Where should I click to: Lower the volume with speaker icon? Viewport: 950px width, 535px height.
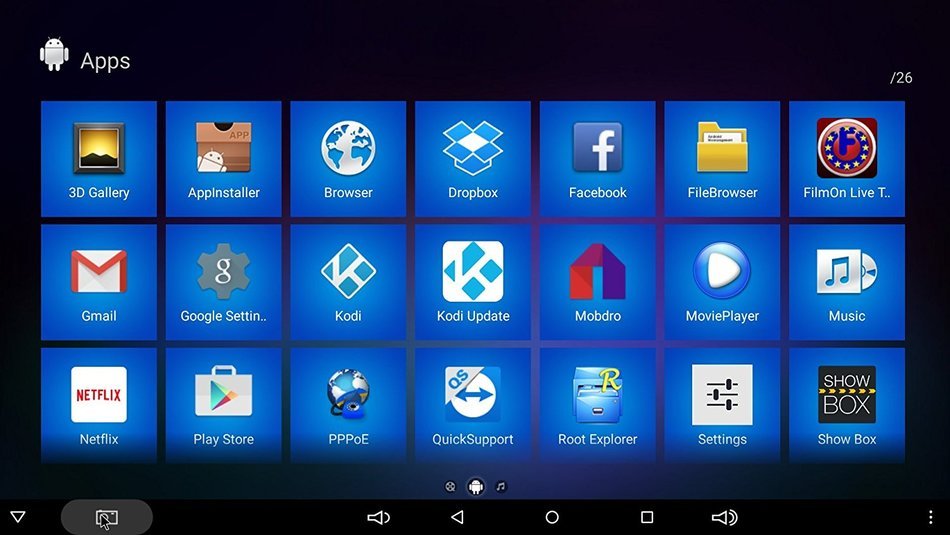[x=379, y=517]
